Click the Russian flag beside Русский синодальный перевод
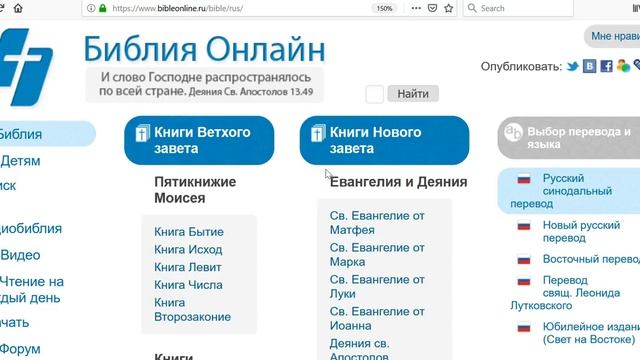Screen dimensions: 640x360 pos(524,179)
